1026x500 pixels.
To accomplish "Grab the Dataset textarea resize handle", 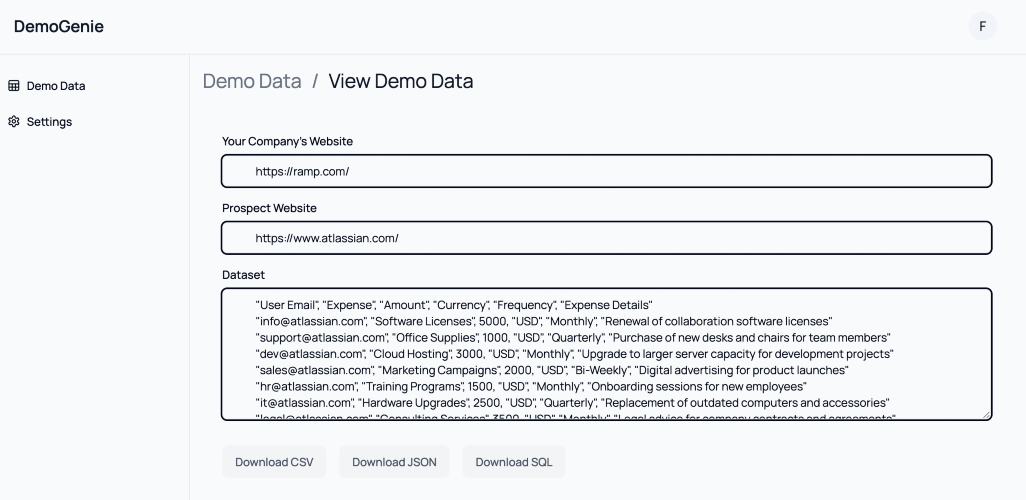I will click(987, 414).
